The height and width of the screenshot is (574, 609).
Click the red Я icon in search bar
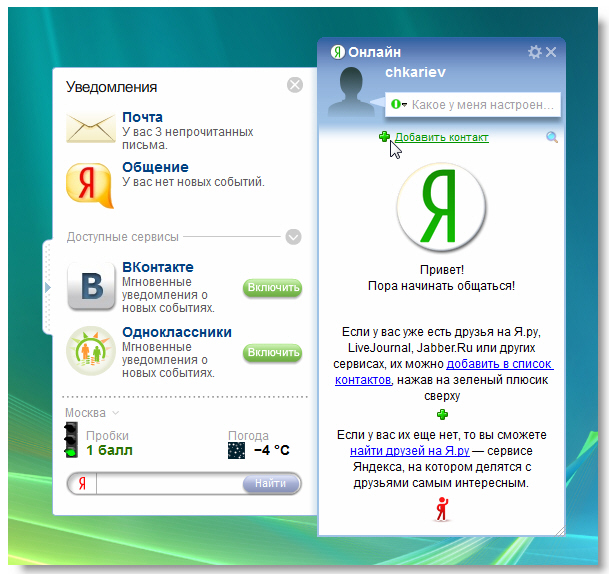click(82, 484)
